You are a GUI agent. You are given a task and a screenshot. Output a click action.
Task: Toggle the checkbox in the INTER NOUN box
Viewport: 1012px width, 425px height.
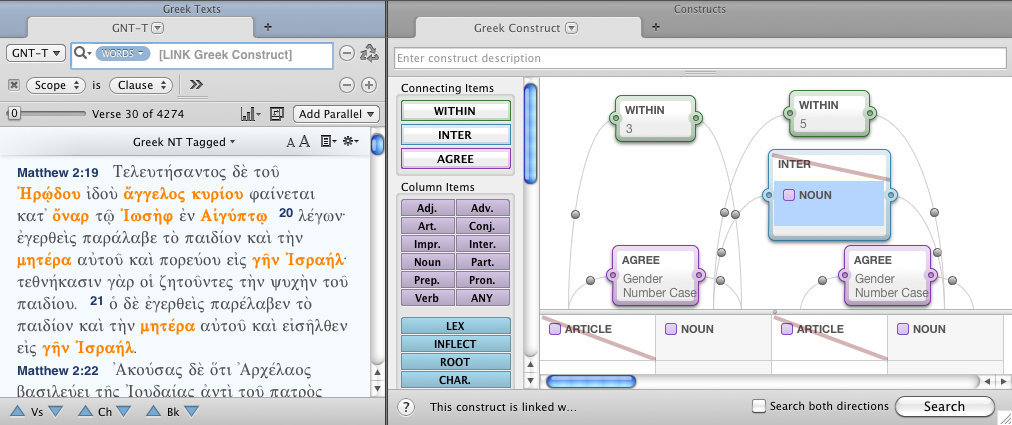pyautogui.click(x=789, y=195)
